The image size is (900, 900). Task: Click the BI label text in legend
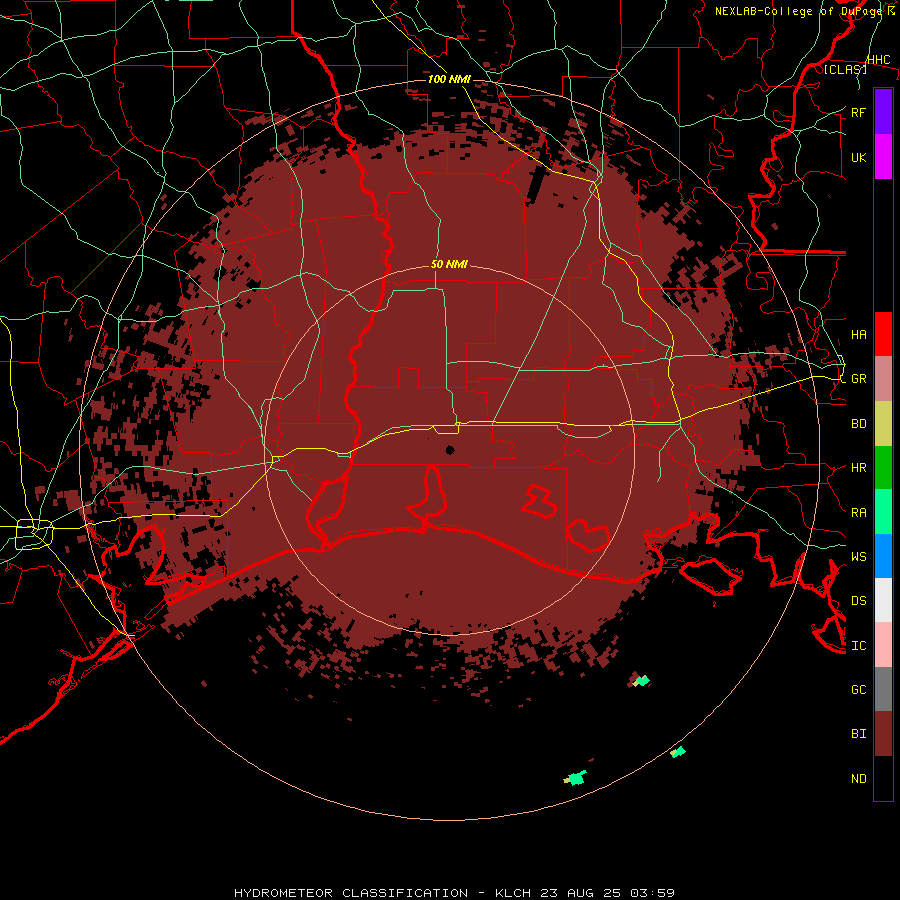tap(858, 734)
